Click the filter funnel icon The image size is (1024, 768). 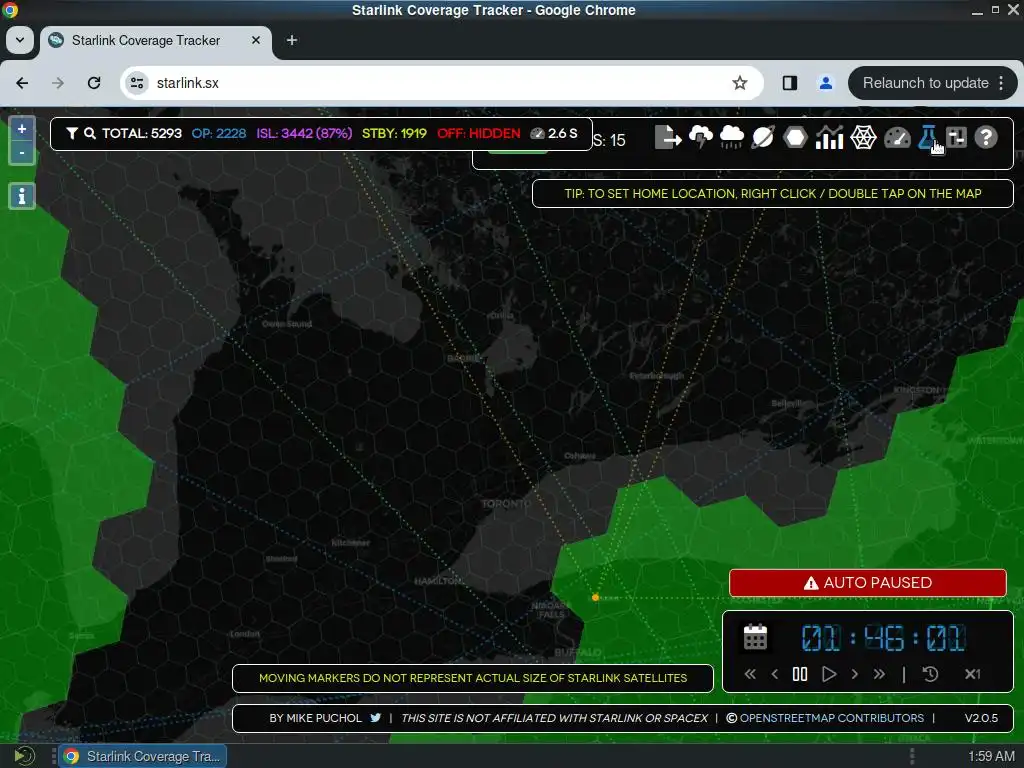coord(72,133)
